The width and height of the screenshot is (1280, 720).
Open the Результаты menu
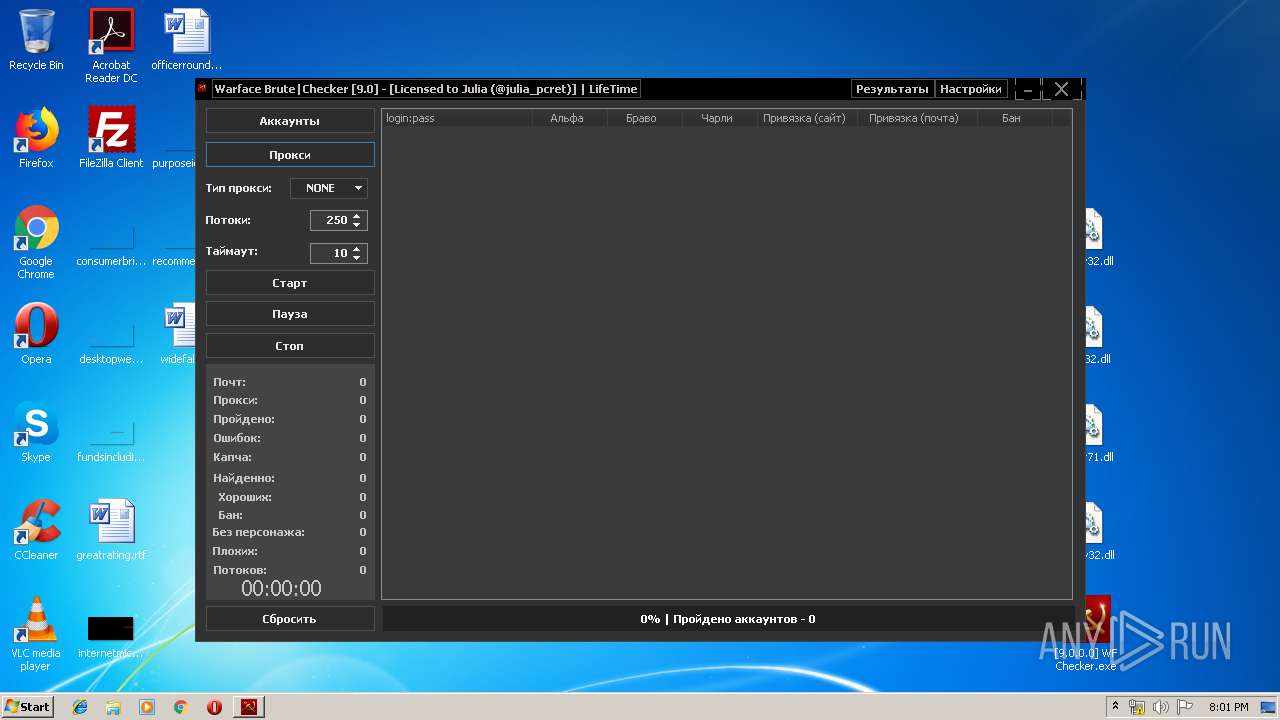(x=892, y=89)
